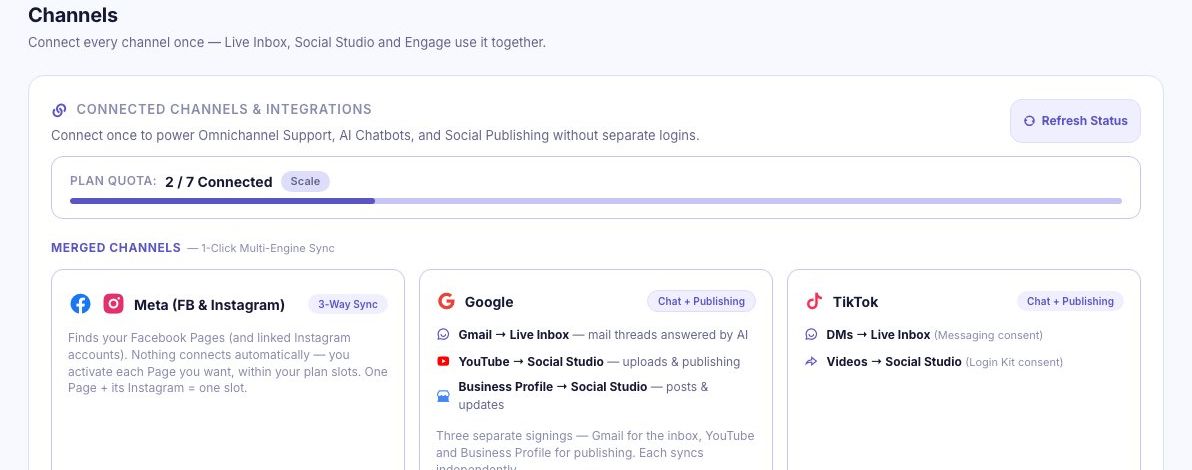
Task: Click the Business Profile storefront icon
Action: pyautogui.click(x=443, y=395)
